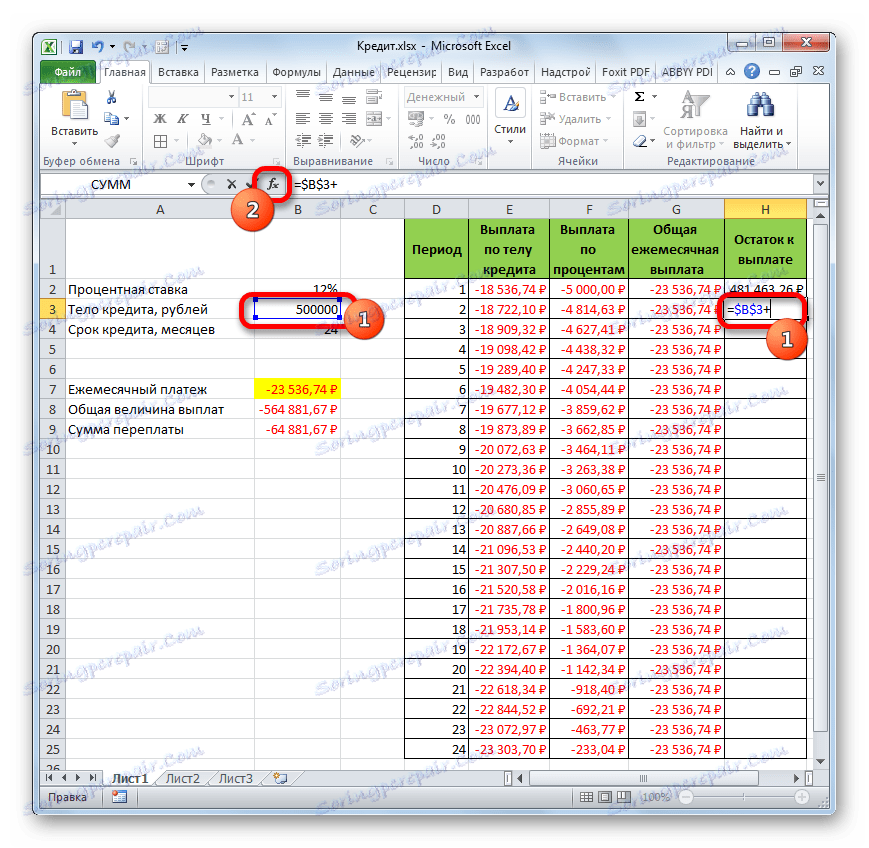Open the font size dropdown showing 11
This screenshot has height=848, width=869.
274,97
